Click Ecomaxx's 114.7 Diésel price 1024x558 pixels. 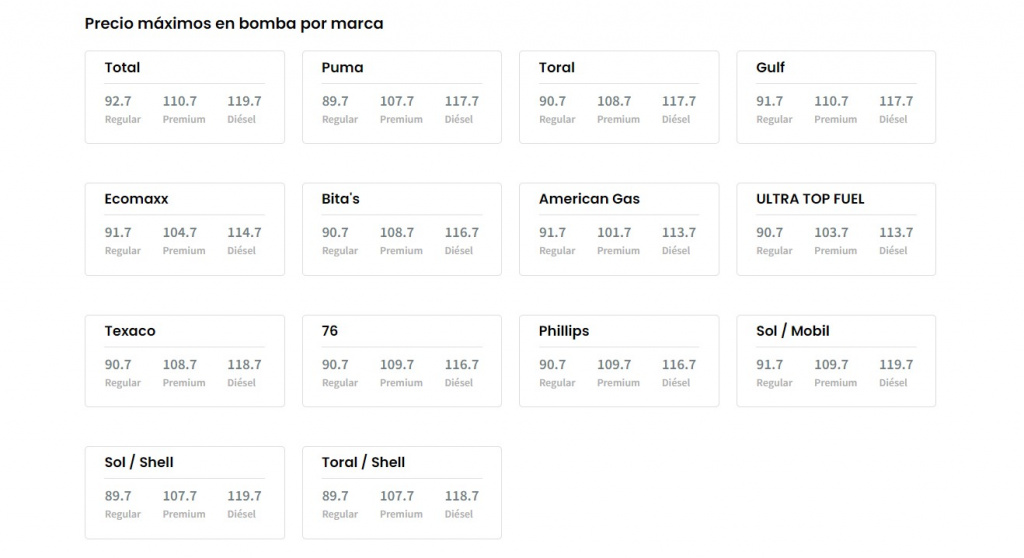click(x=244, y=233)
